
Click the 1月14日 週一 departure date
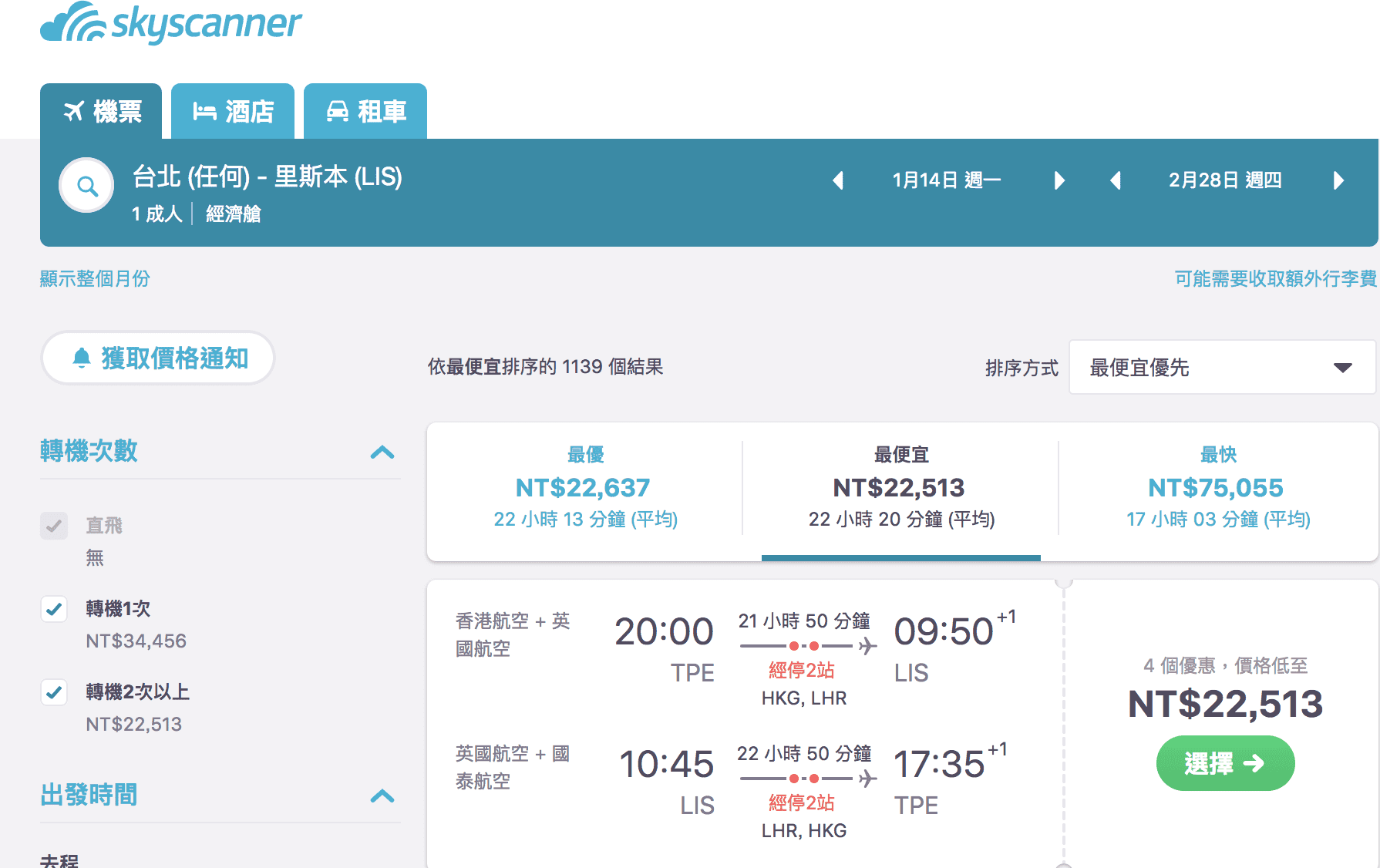click(947, 180)
